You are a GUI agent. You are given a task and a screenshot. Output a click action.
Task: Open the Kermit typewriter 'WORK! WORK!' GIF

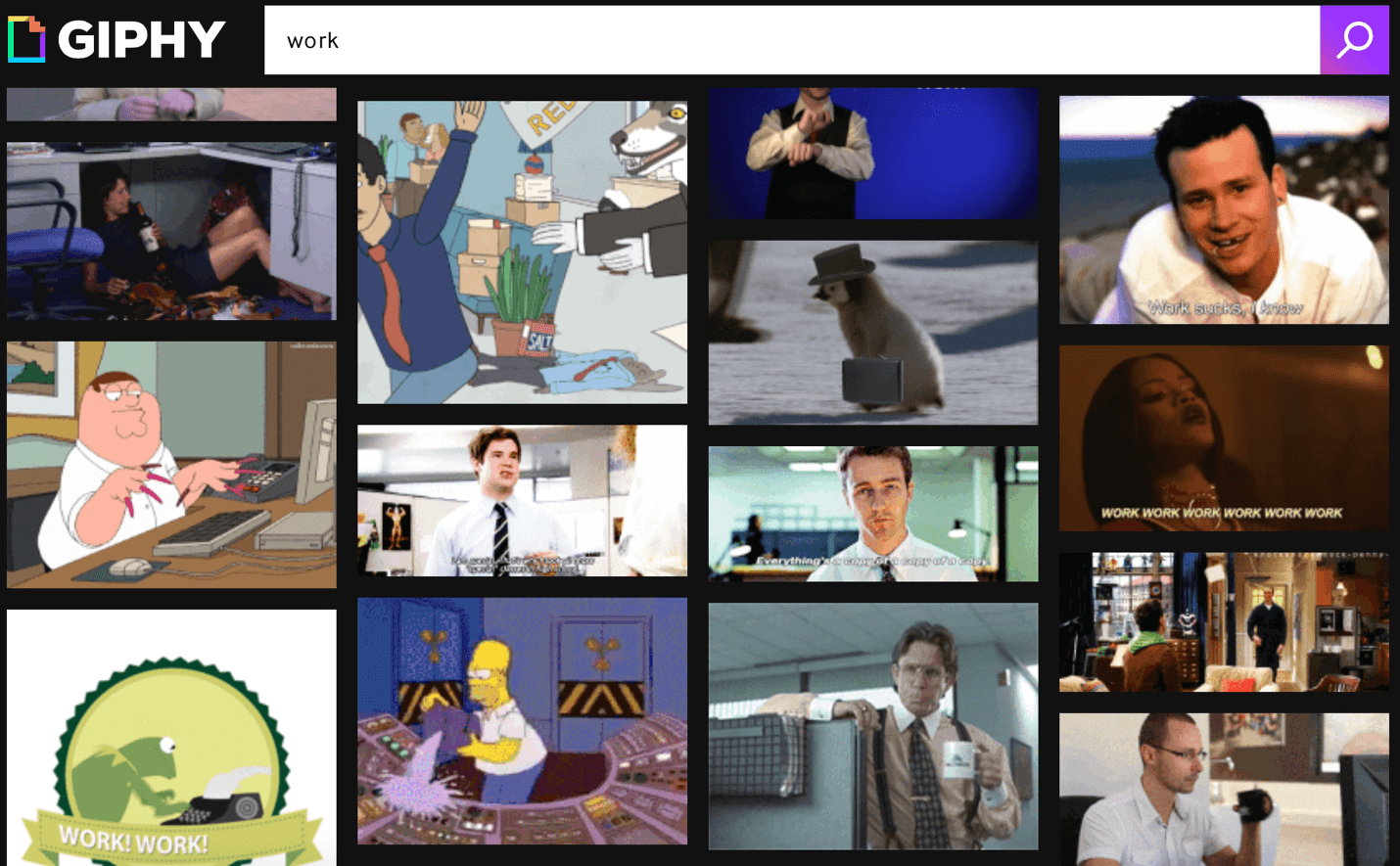(171, 739)
